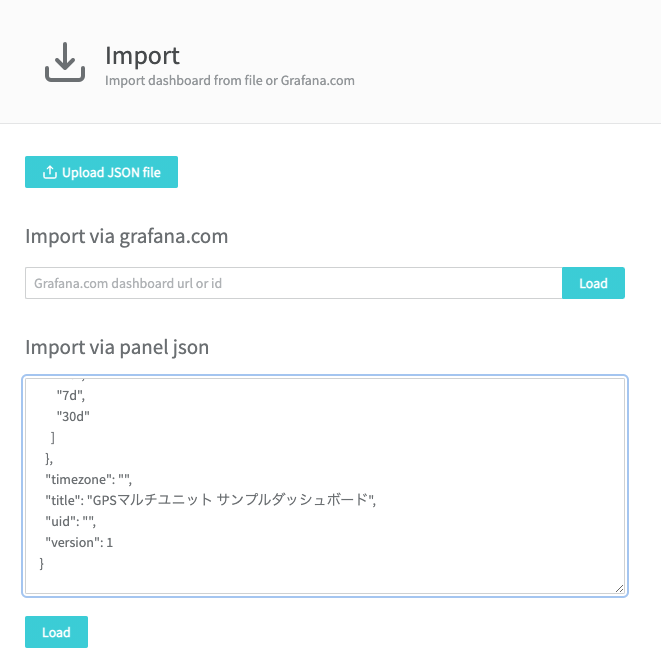Click Load beside the Grafana.com url field
Screen dimensions: 661x670
[593, 283]
